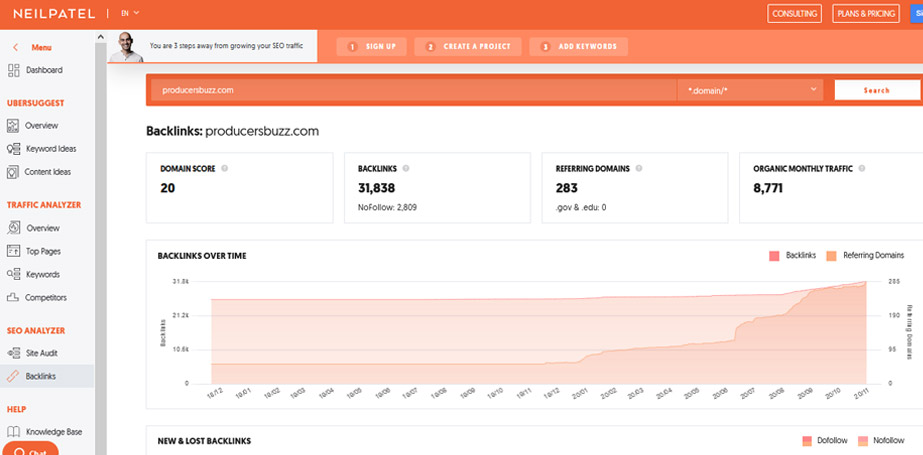Toggle Dofollow legend swatch

[x=807, y=441]
